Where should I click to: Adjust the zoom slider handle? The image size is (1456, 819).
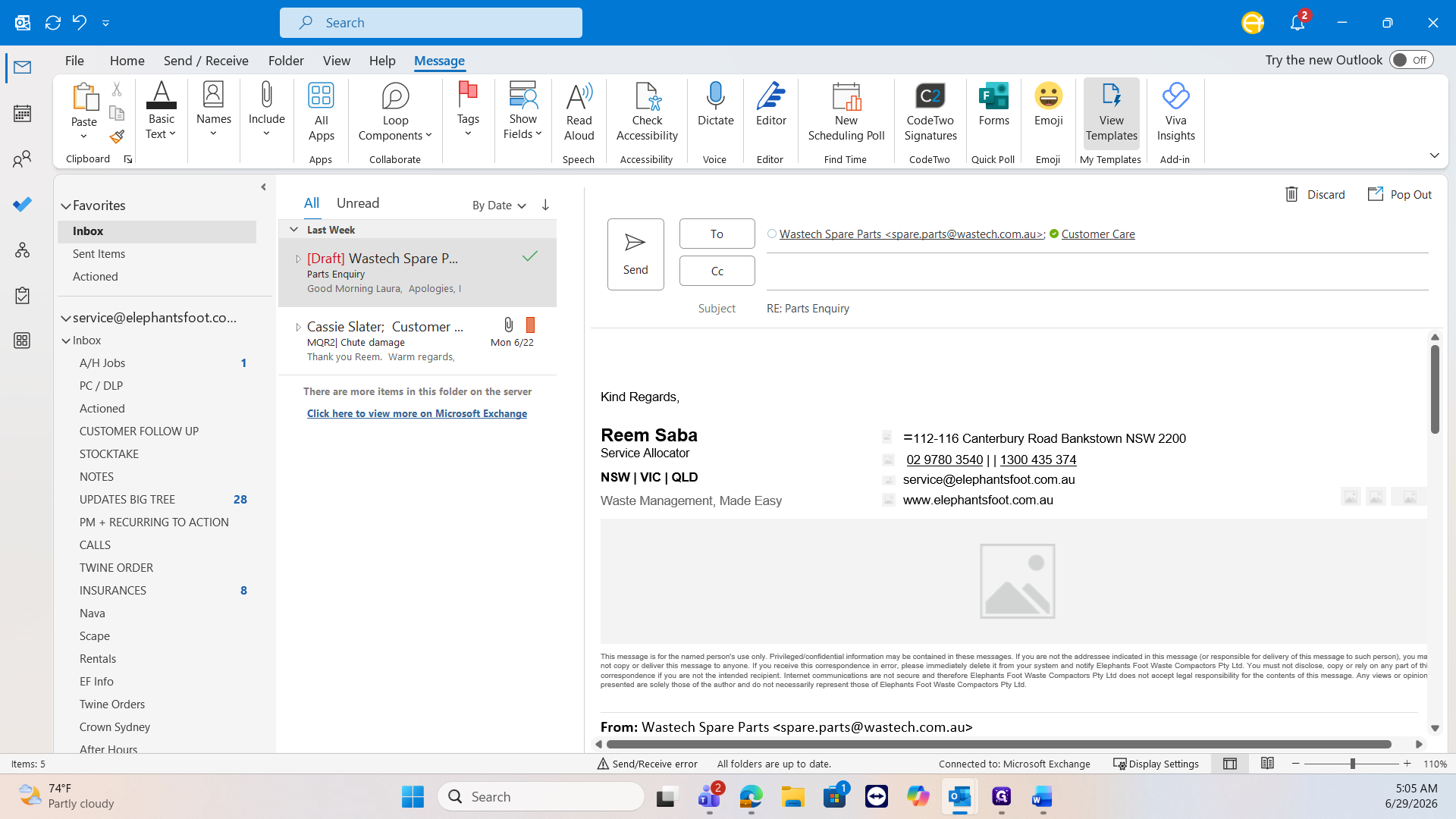point(1352,764)
